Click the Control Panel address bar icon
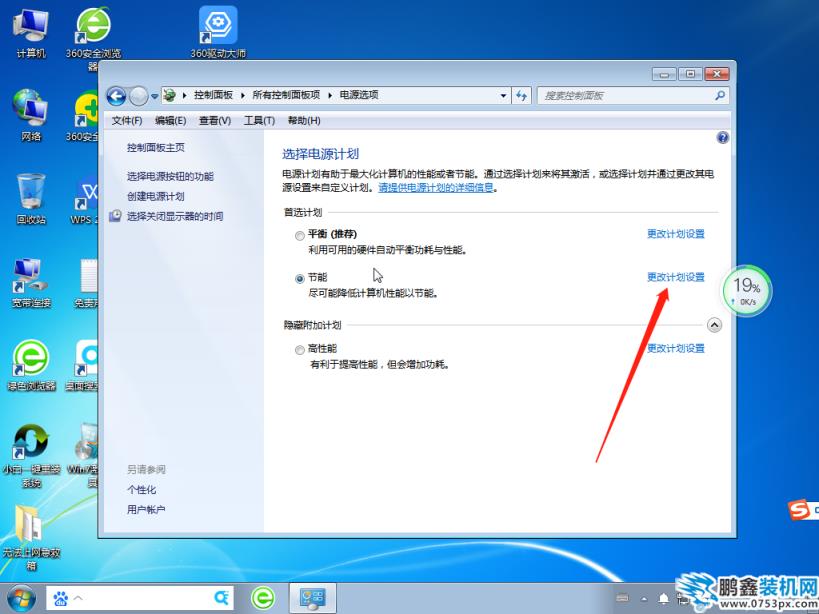The image size is (819, 614). point(169,95)
